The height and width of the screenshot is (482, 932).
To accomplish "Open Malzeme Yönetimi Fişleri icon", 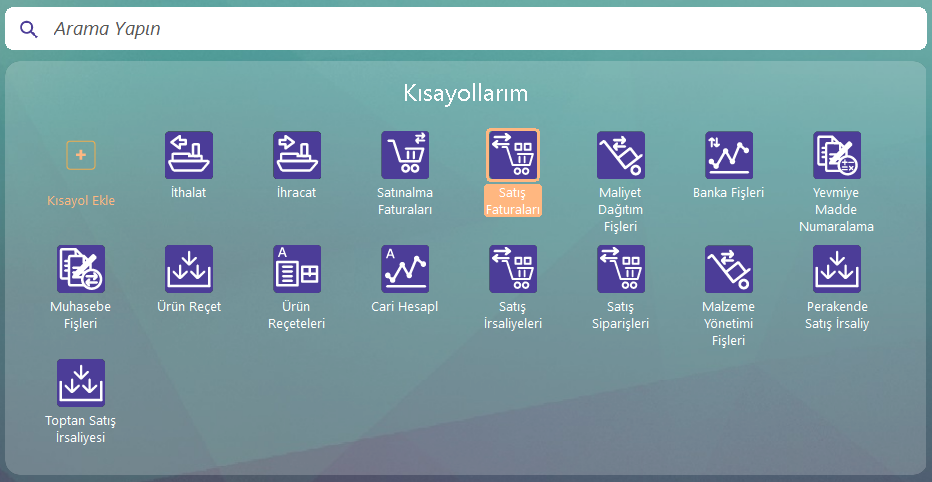I will pos(729,269).
